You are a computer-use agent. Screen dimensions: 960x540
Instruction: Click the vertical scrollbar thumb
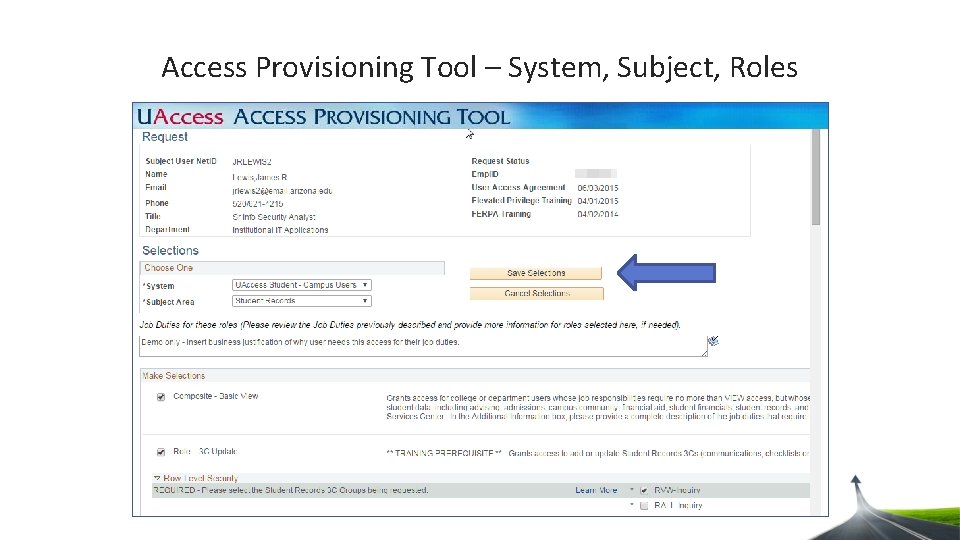816,178
